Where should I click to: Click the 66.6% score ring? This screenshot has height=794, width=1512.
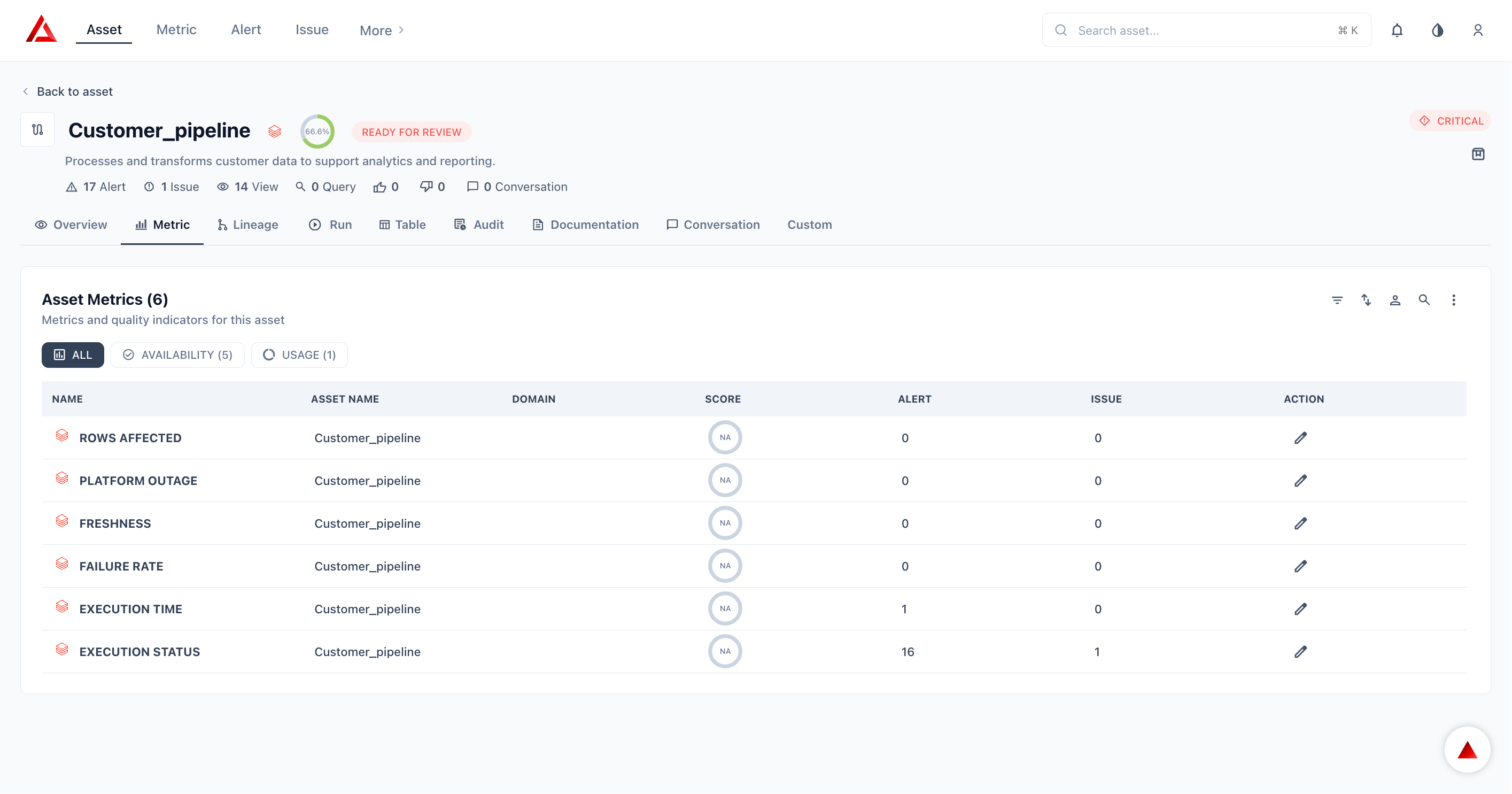(x=317, y=132)
